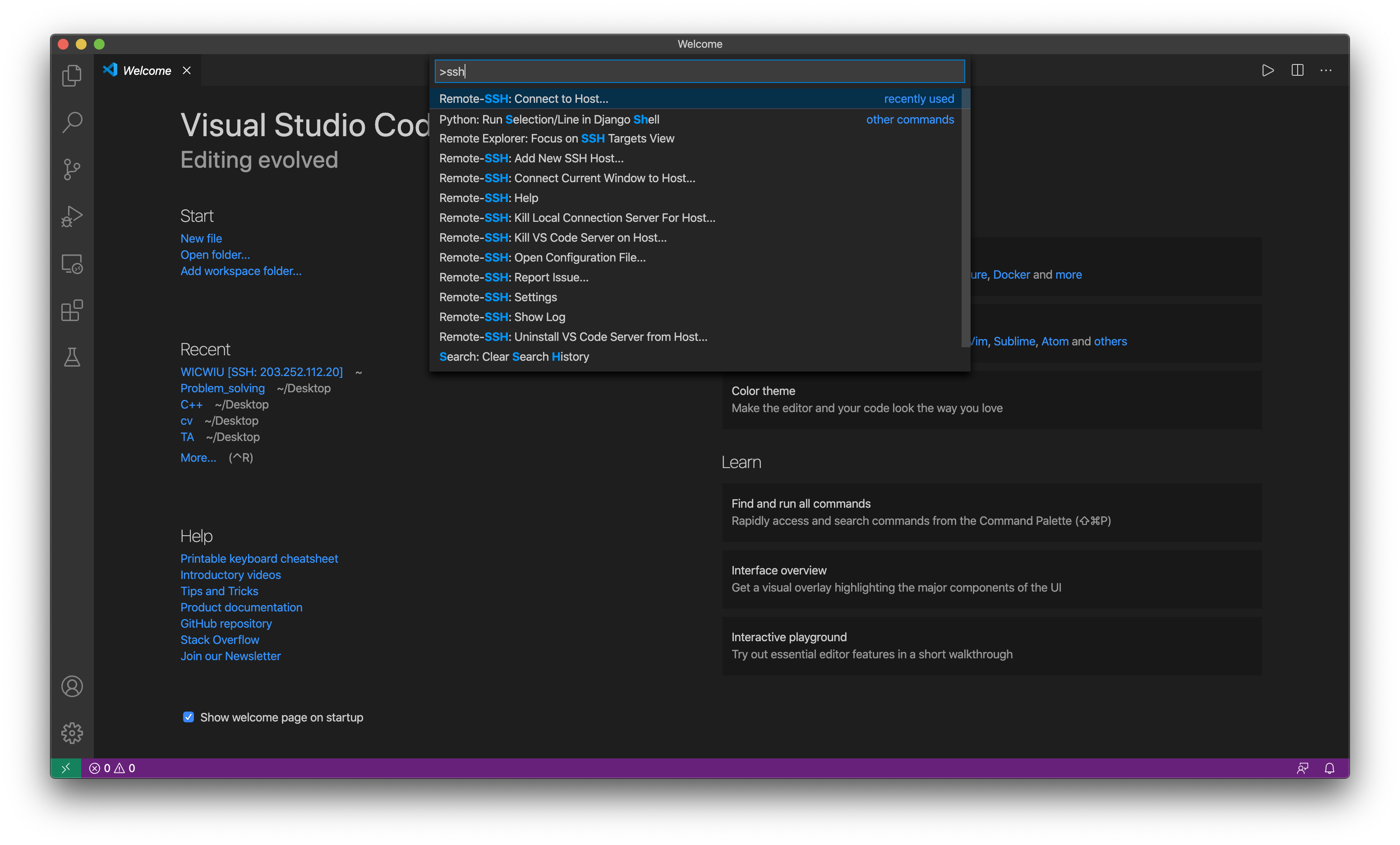
Task: Select the Welcome editor tab
Action: click(147, 70)
